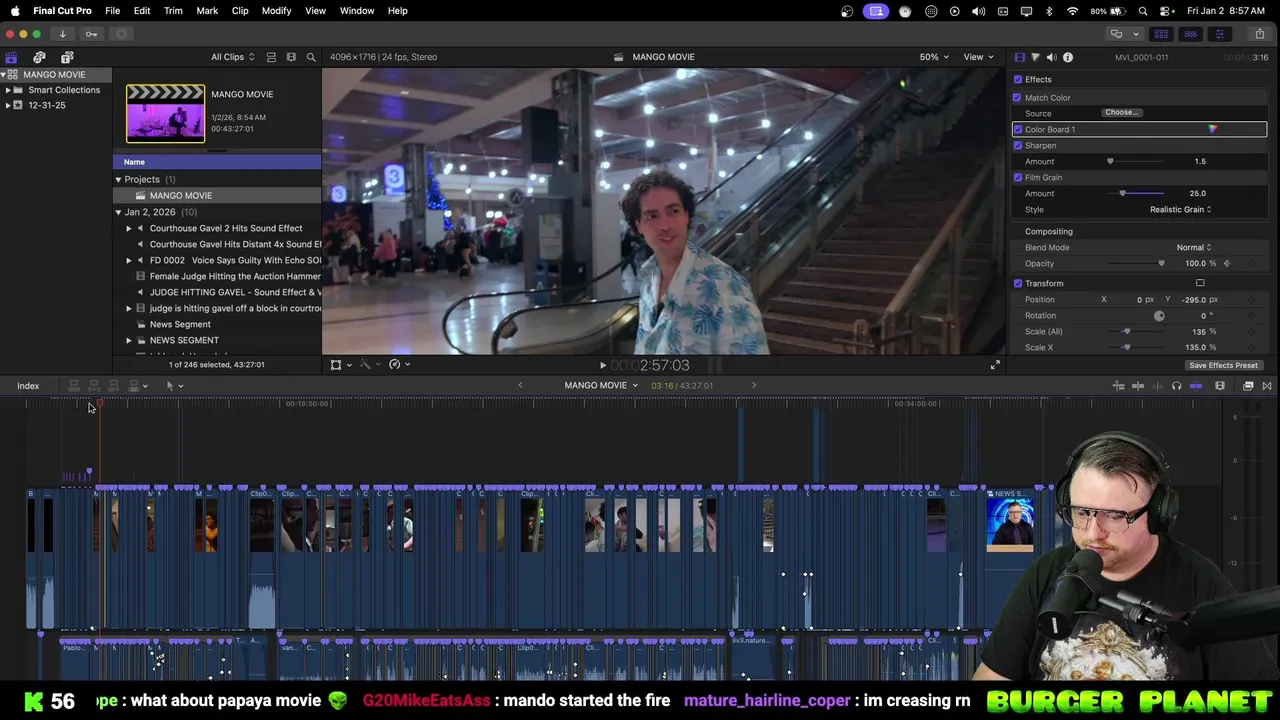Image resolution: width=1280 pixels, height=720 pixels.
Task: Adjust the Sharpen Amount slider
Action: tap(1110, 162)
